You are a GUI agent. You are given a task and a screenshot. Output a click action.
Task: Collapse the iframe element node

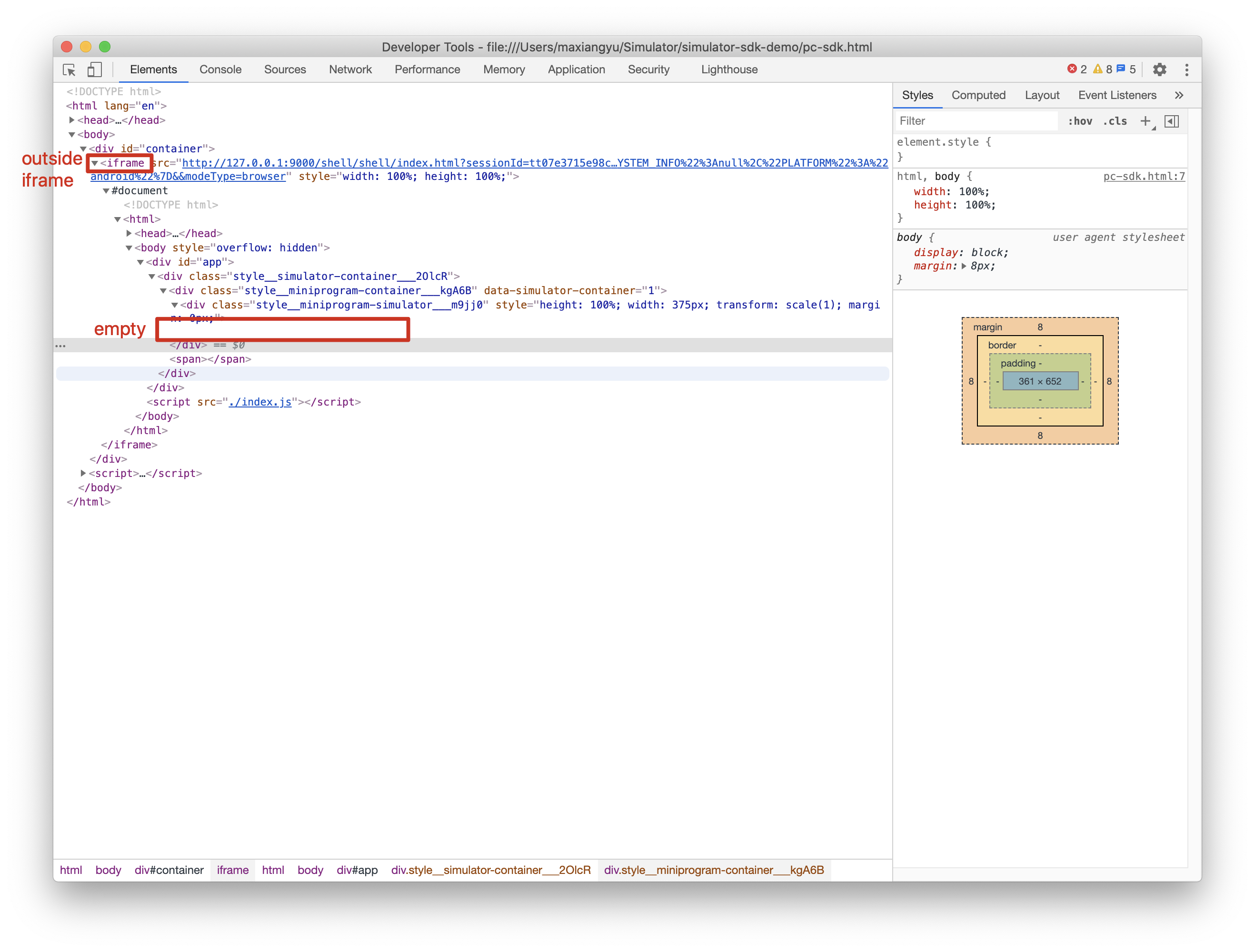click(x=95, y=163)
